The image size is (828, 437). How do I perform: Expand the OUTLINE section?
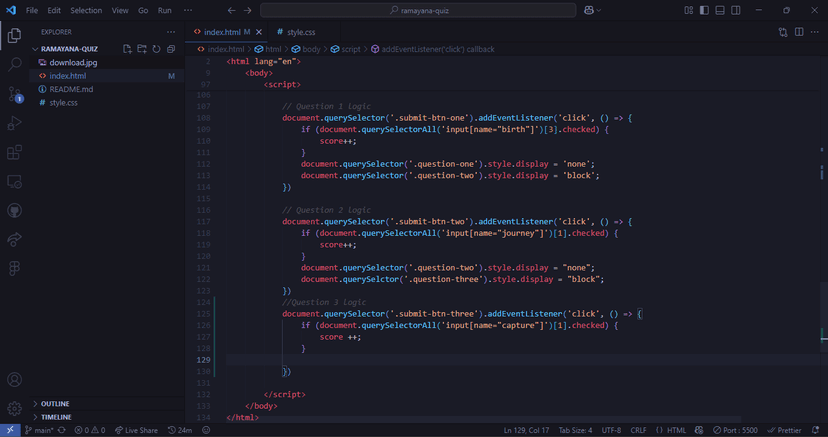click(x=56, y=404)
